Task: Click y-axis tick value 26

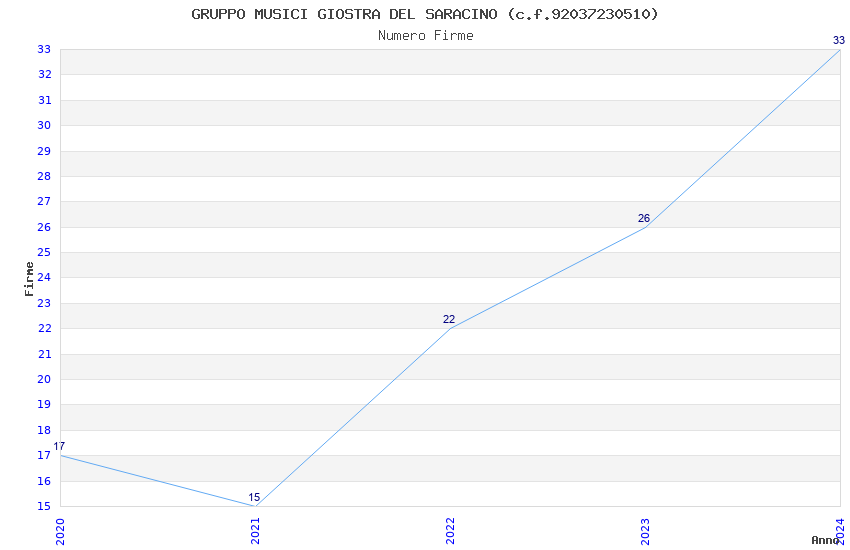Action: tap(44, 227)
